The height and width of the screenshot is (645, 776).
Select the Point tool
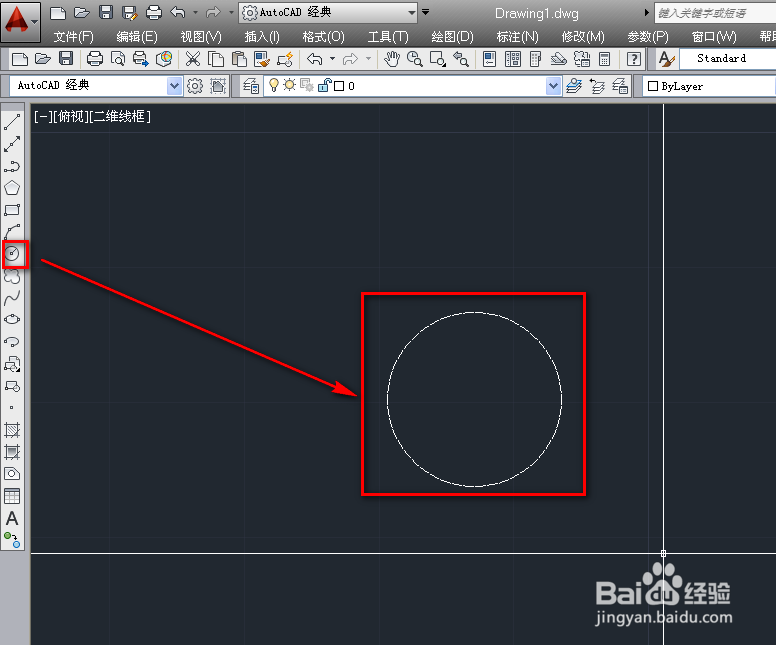12,408
